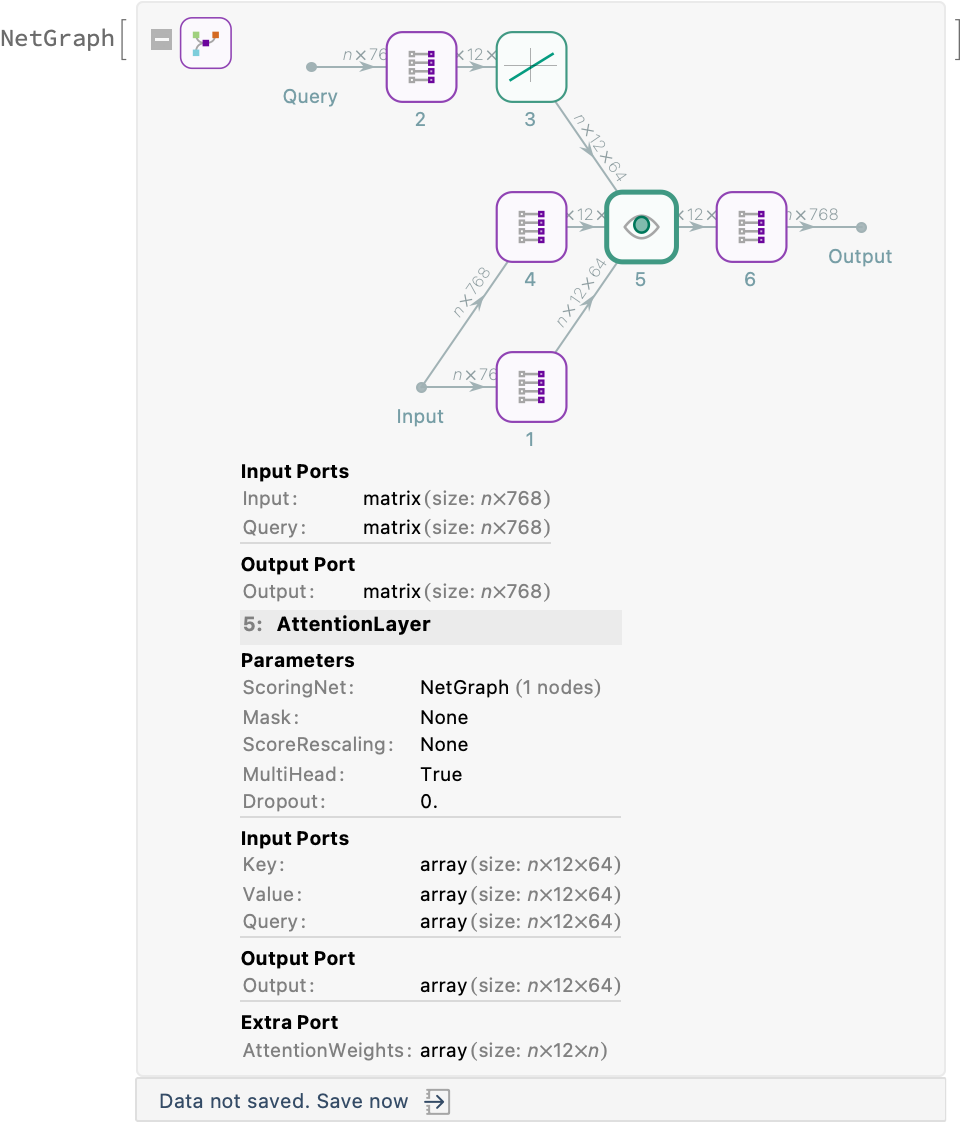Click the Input port dot

pyautogui.click(x=422, y=387)
